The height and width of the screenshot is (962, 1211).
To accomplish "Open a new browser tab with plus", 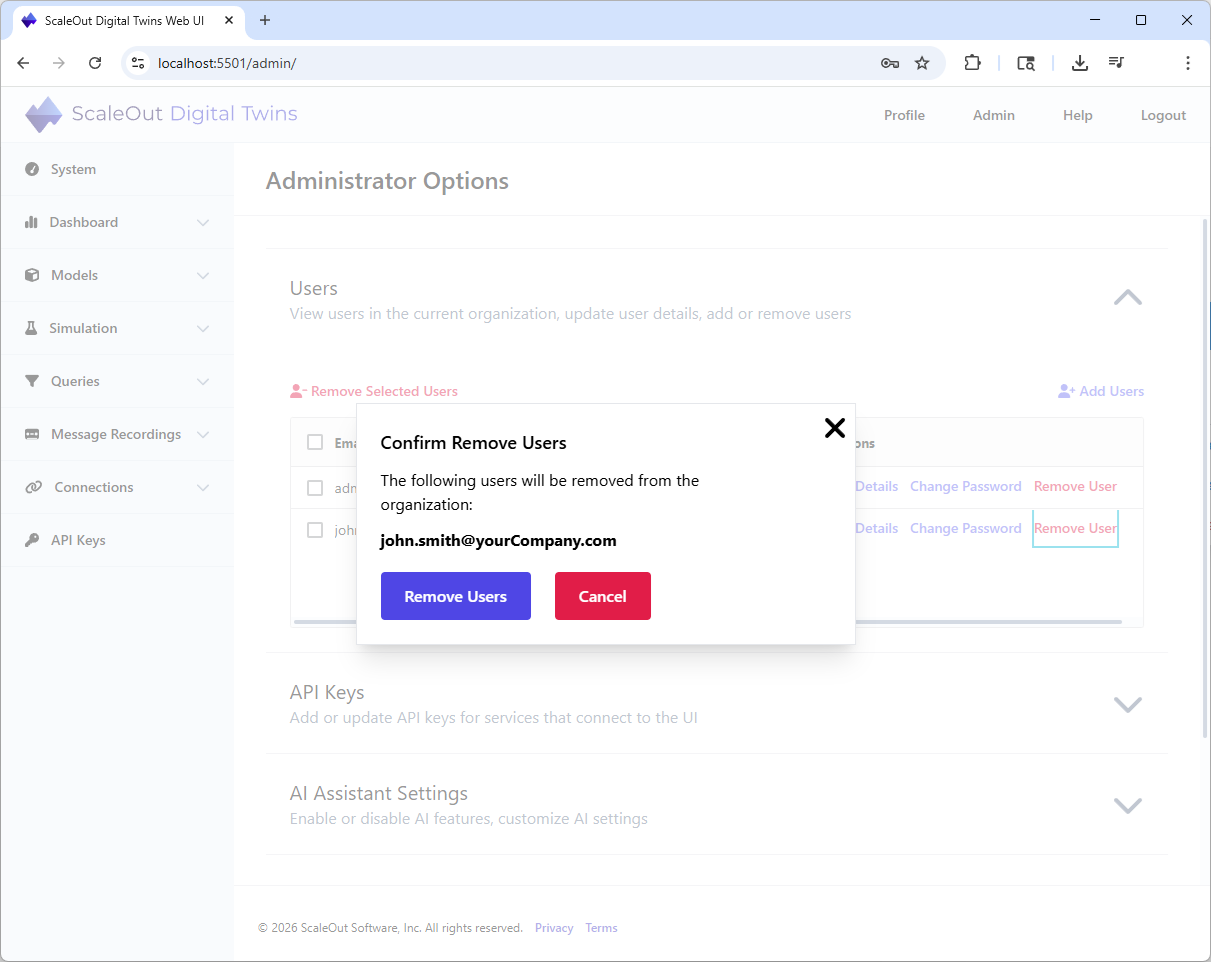I will 265,20.
